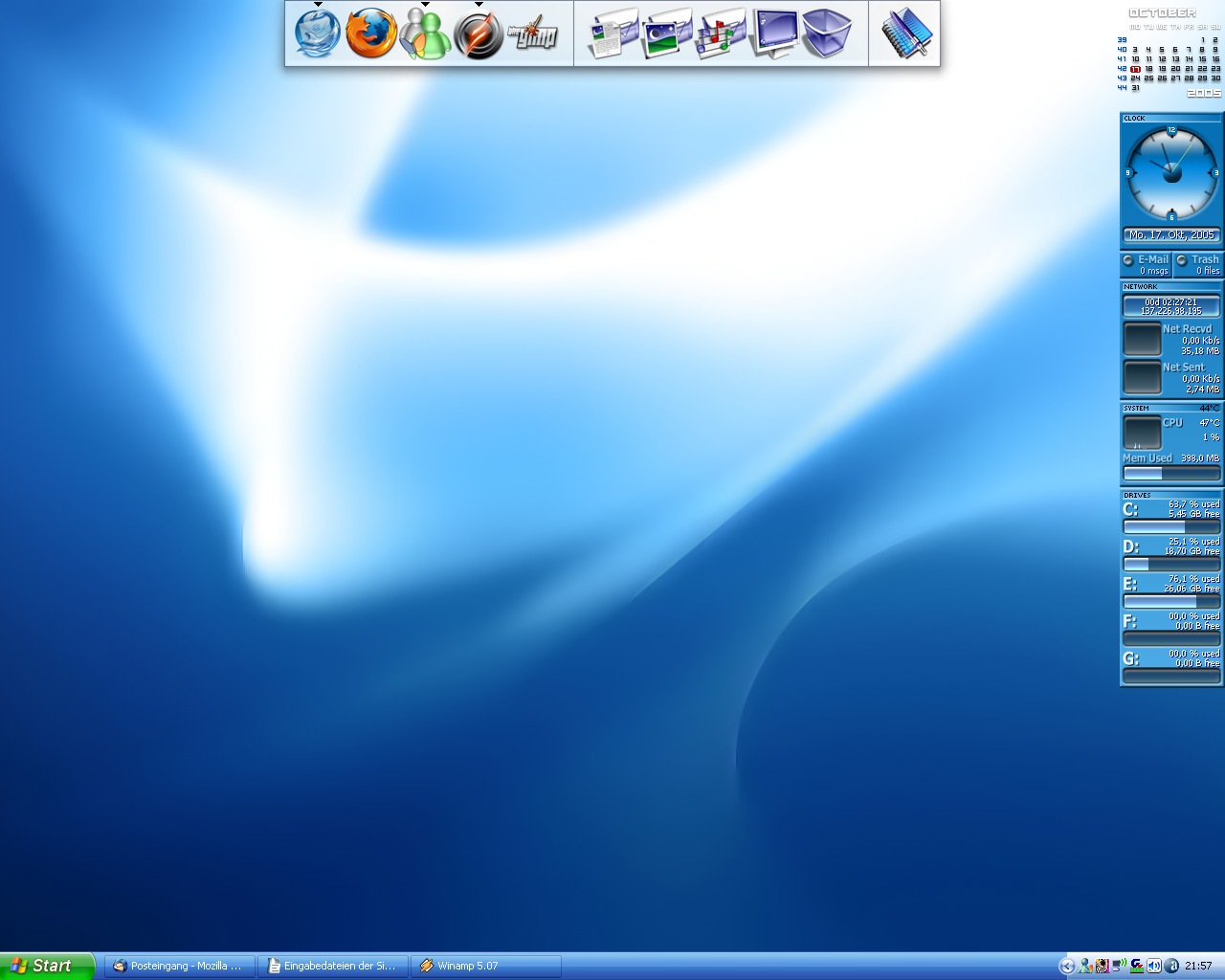Viewport: 1225px width, 980px height.
Task: Switch to Posteingang - Mozilla taskbar window
Action: tap(181, 966)
